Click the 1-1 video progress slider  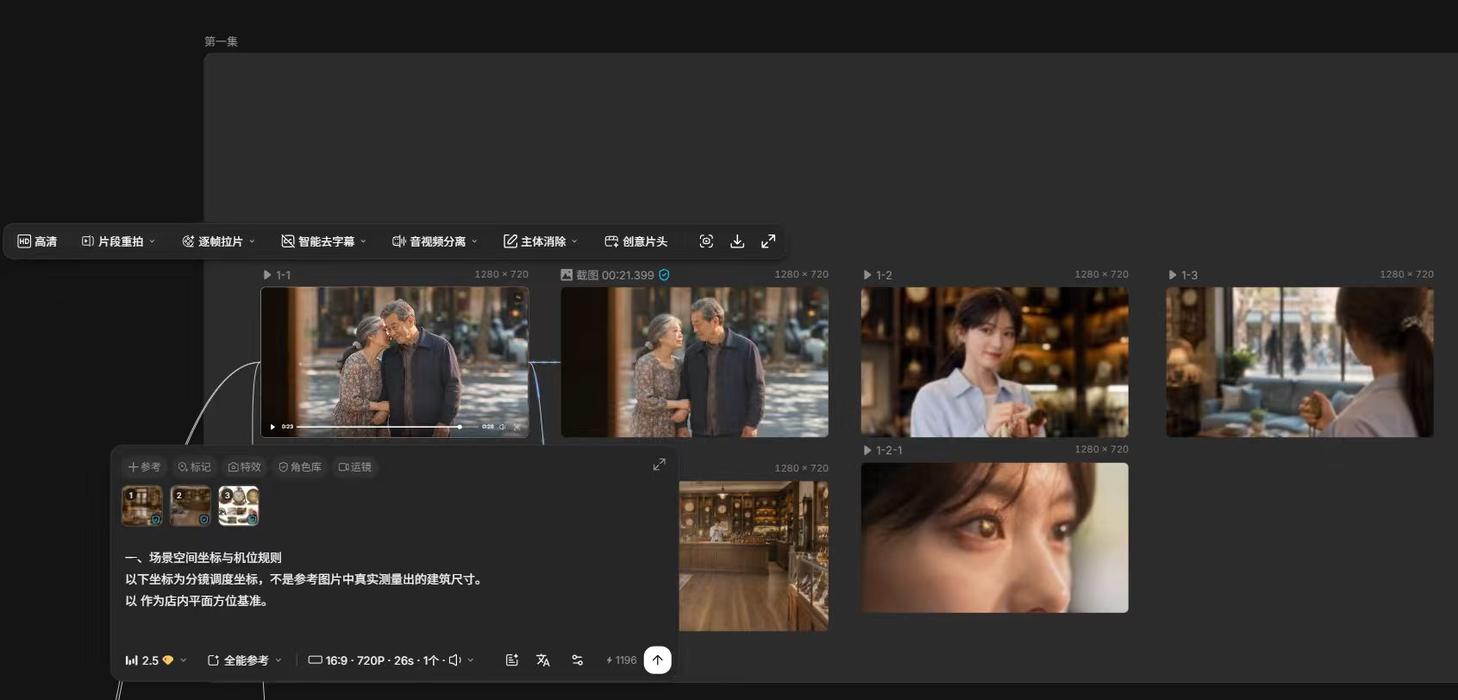click(387, 427)
